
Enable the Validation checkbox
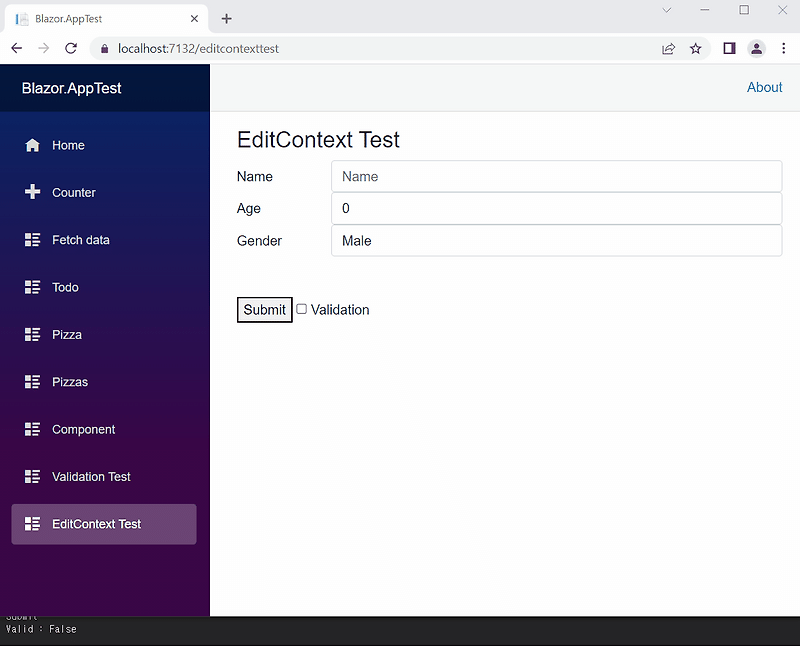pos(301,309)
